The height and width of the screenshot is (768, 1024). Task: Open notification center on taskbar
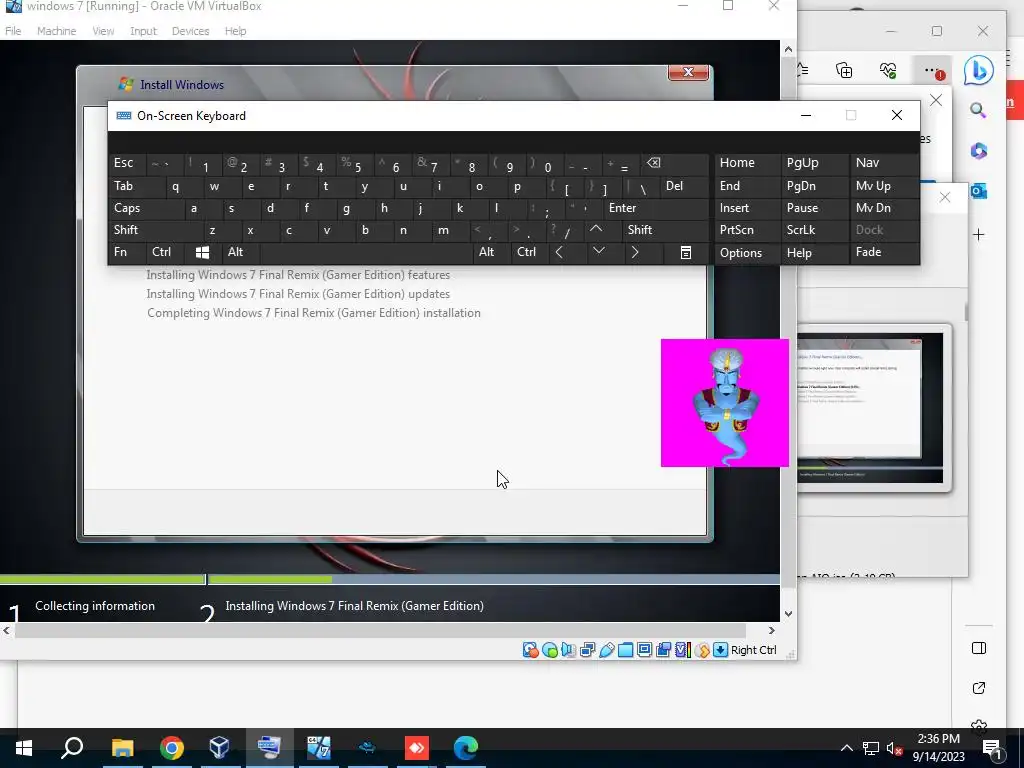click(x=991, y=748)
